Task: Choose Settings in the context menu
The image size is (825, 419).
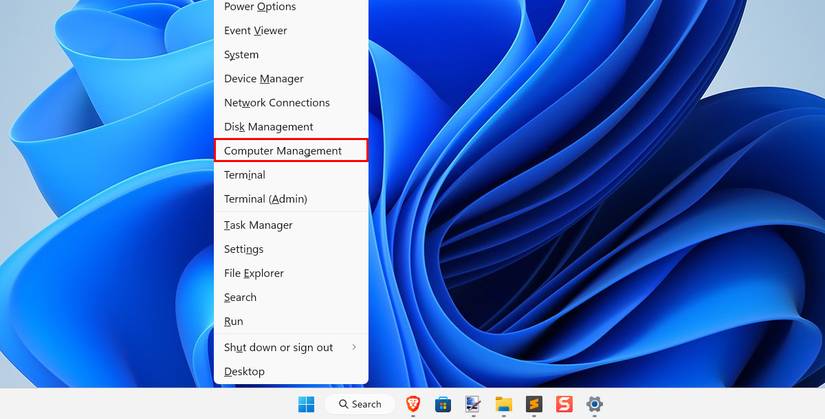Action: (x=291, y=249)
